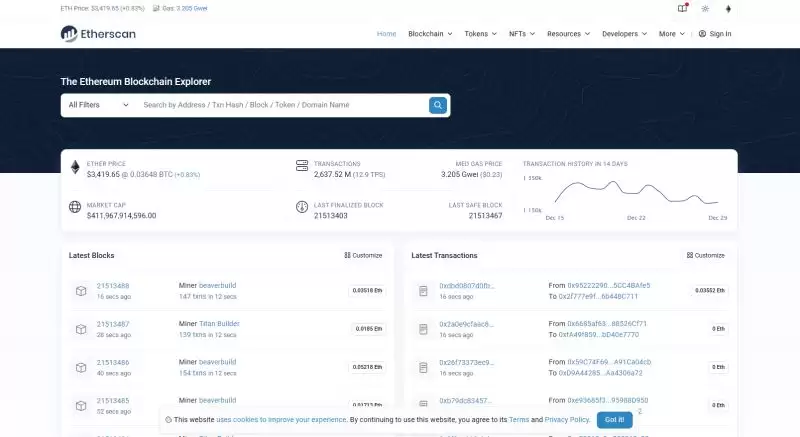The image size is (800, 437).
Task: Click the Etherscan logo
Action: pyautogui.click(x=97, y=34)
